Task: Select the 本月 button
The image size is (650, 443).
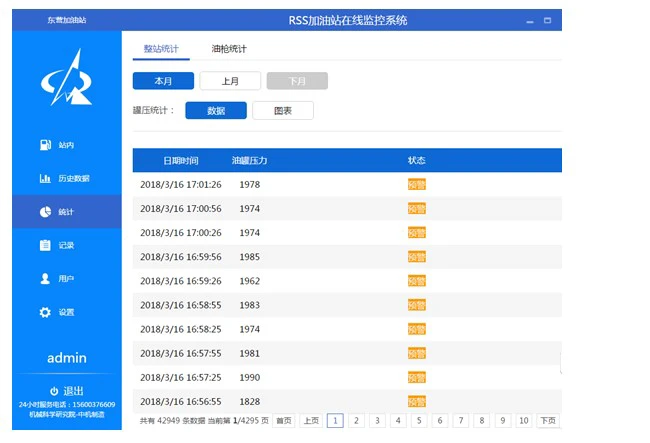Action: 163,81
